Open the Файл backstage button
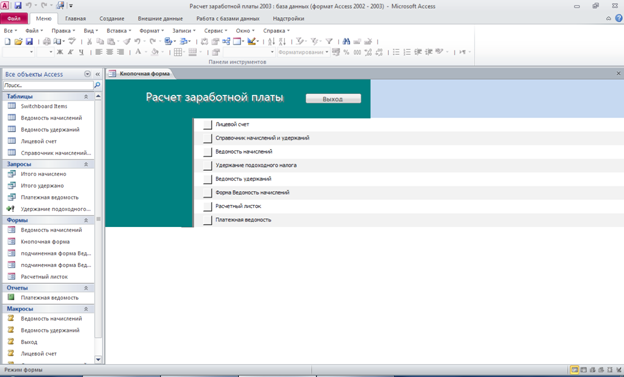 click(x=14, y=19)
